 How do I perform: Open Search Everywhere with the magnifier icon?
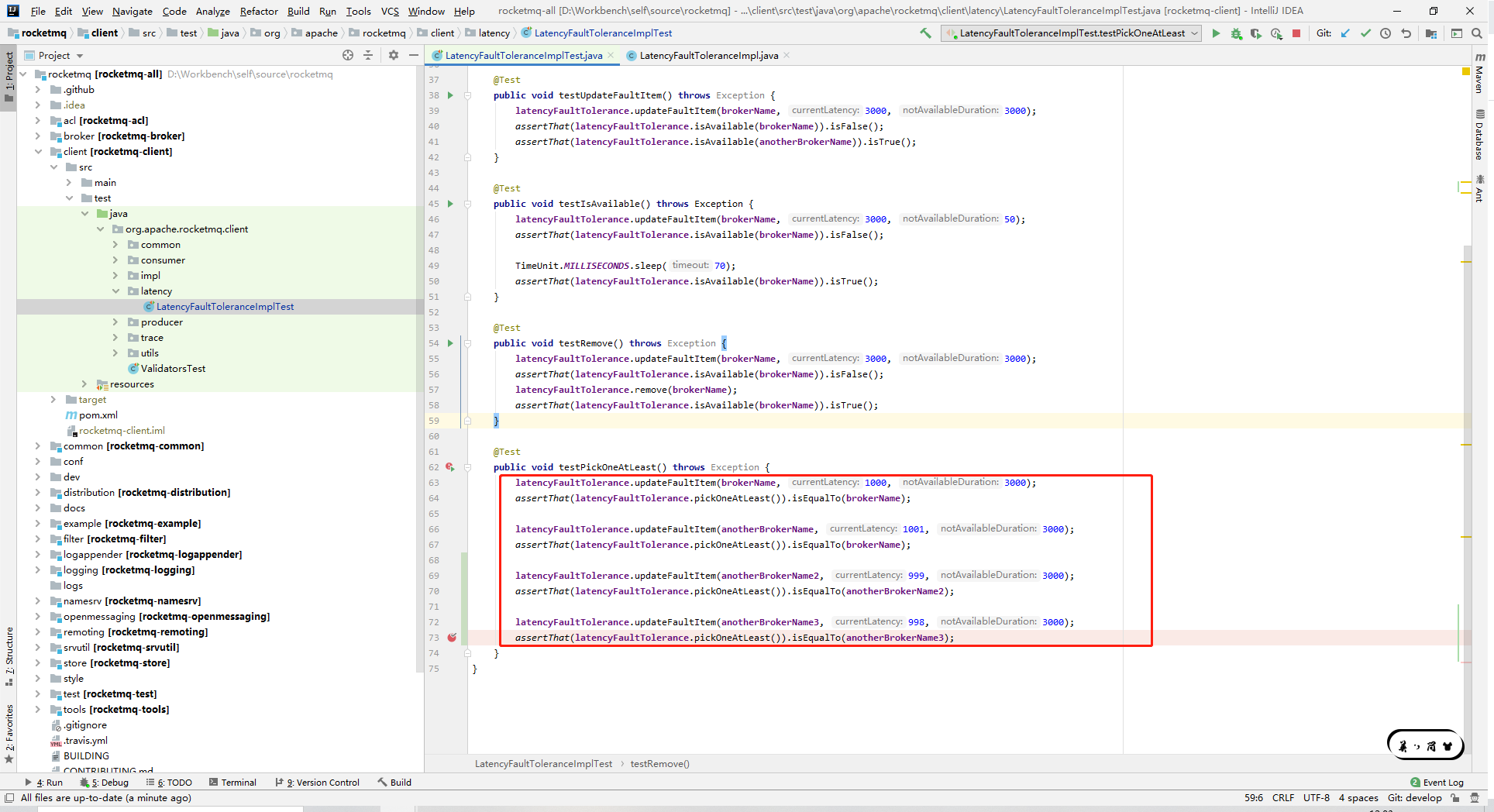[x=1477, y=33]
